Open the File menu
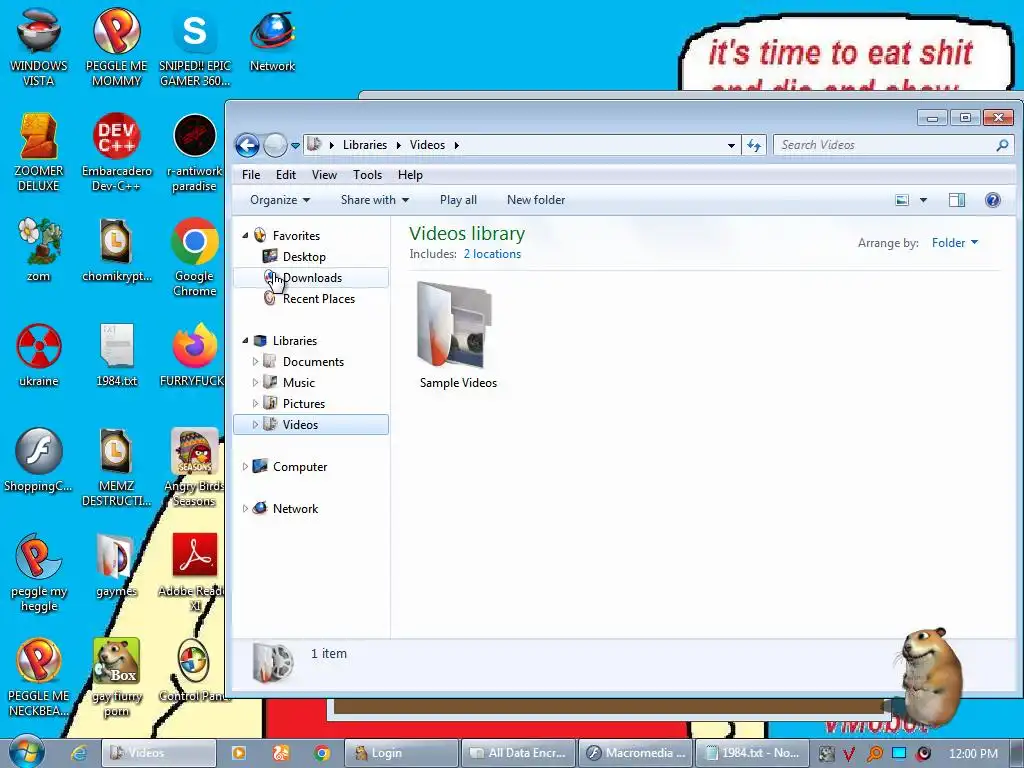This screenshot has height=768, width=1024. pyautogui.click(x=251, y=175)
